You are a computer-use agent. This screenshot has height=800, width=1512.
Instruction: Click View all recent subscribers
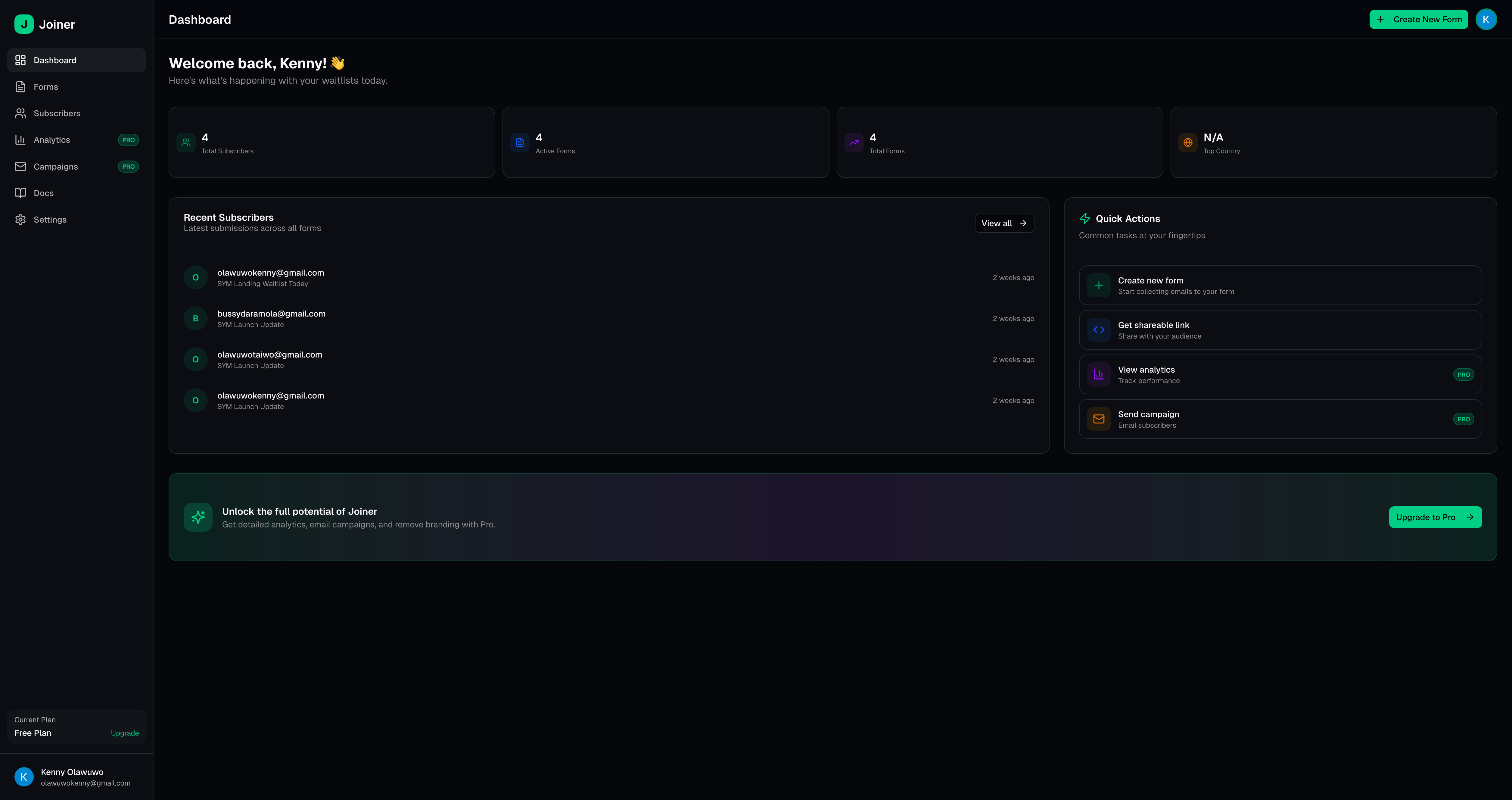pos(1004,223)
